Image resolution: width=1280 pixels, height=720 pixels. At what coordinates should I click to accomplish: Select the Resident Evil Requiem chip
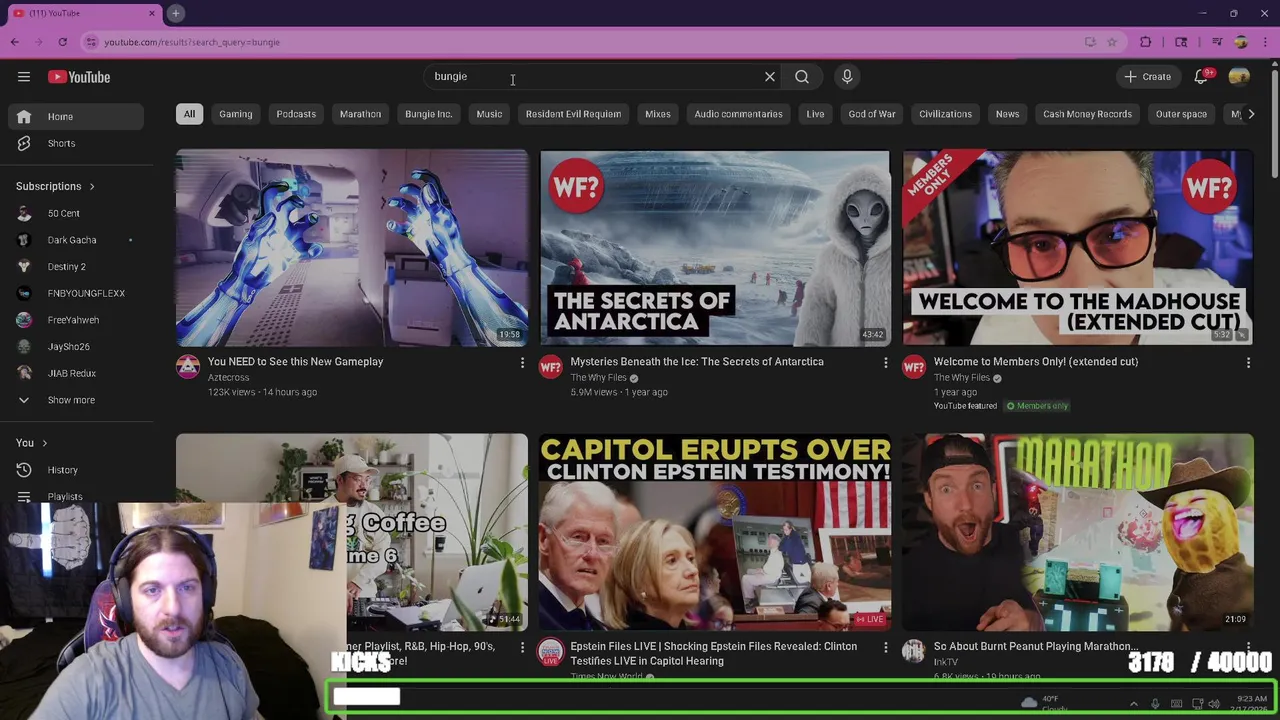coord(573,114)
